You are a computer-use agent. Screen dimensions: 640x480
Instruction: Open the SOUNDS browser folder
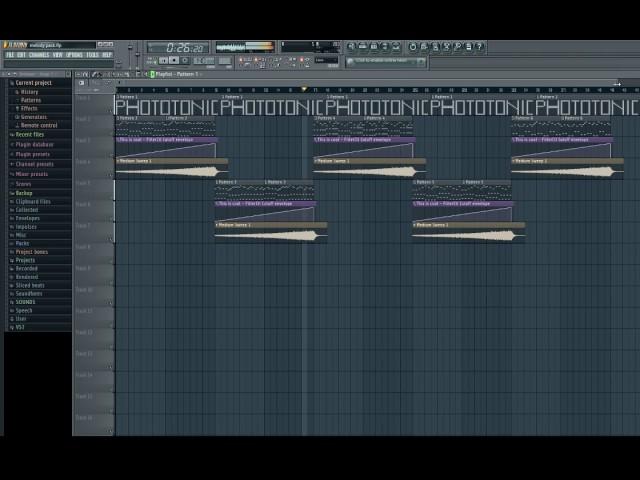[25, 302]
